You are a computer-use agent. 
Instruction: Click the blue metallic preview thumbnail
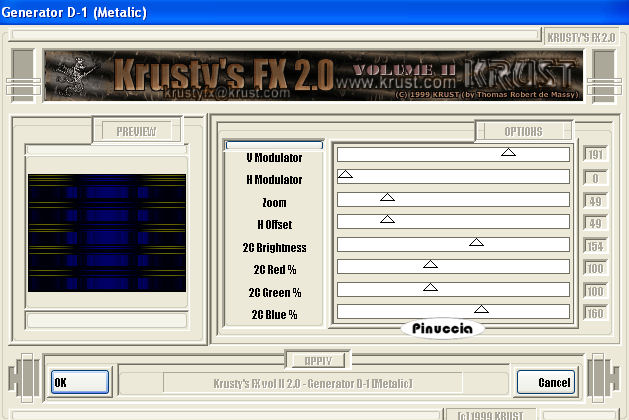(107, 233)
